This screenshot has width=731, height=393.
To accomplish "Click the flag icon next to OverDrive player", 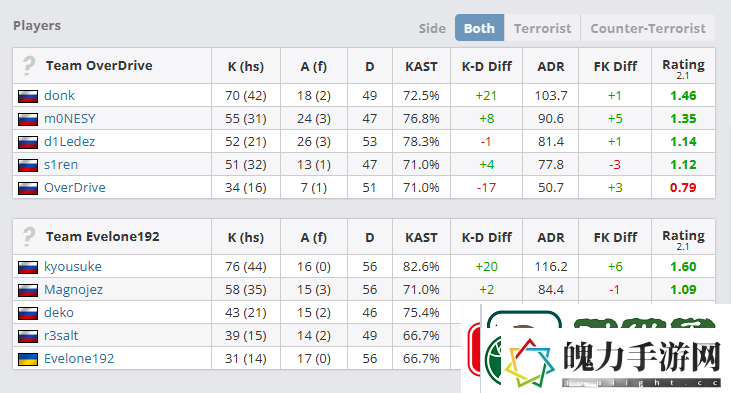I will [28, 188].
